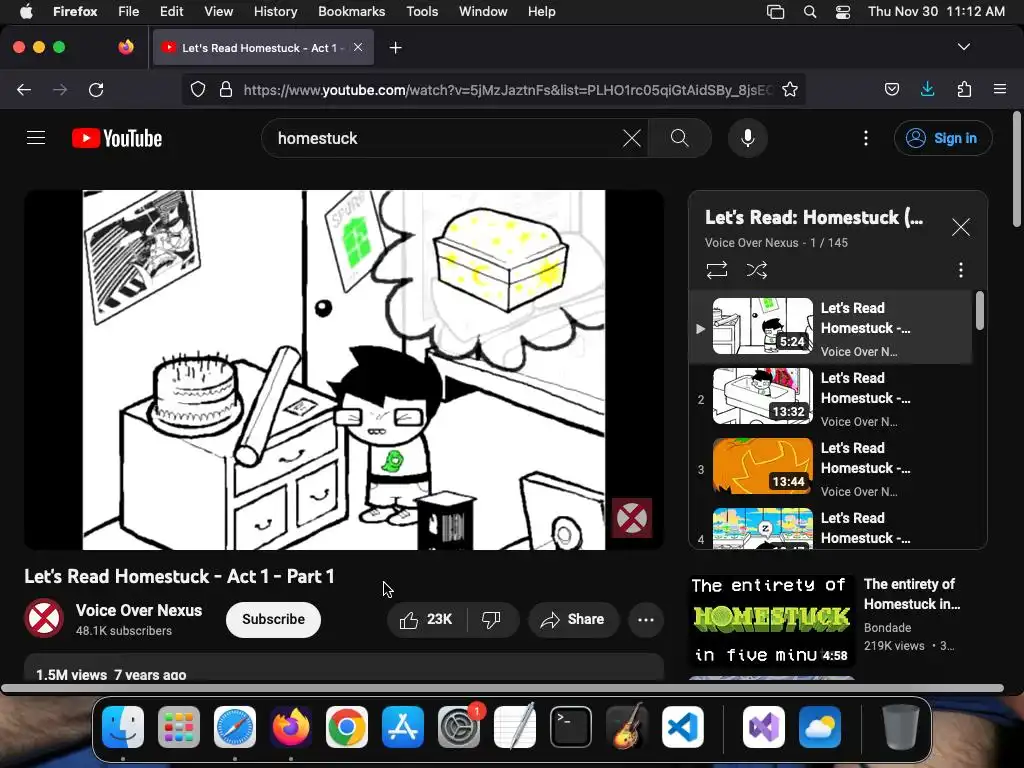The height and width of the screenshot is (768, 1024).
Task: Reload the current page
Action: [96, 89]
